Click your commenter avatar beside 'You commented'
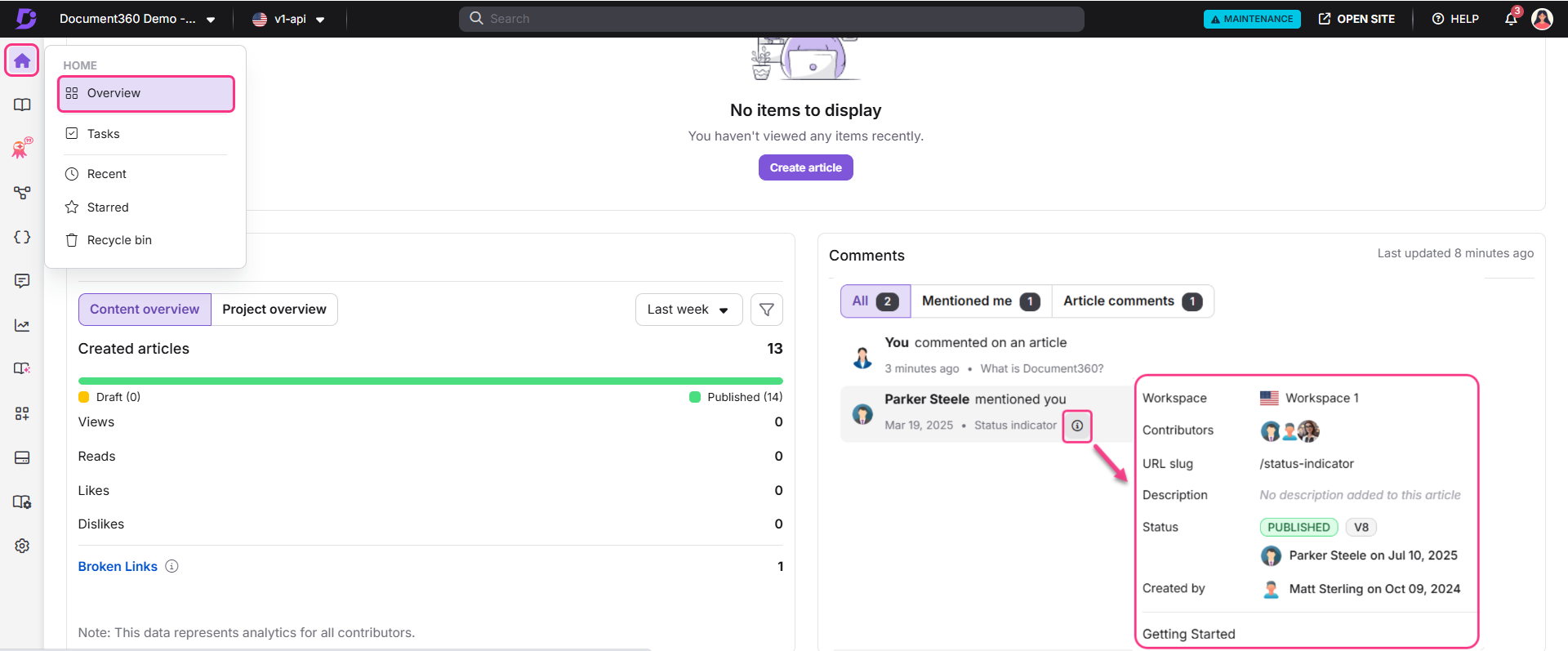This screenshot has height=651, width=1568. (862, 357)
